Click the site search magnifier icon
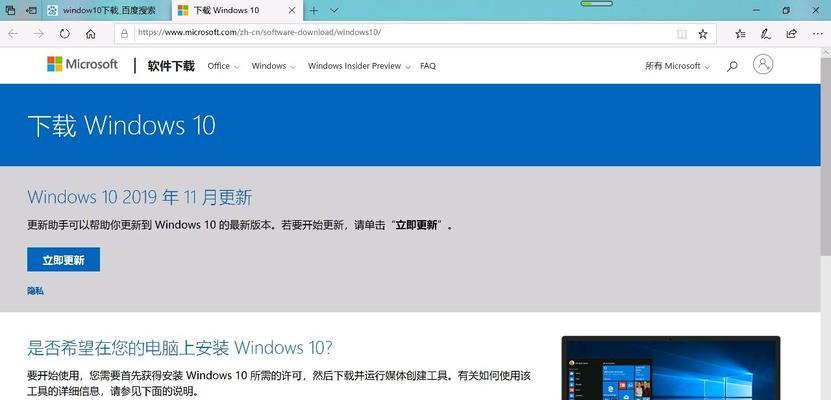 [732, 66]
